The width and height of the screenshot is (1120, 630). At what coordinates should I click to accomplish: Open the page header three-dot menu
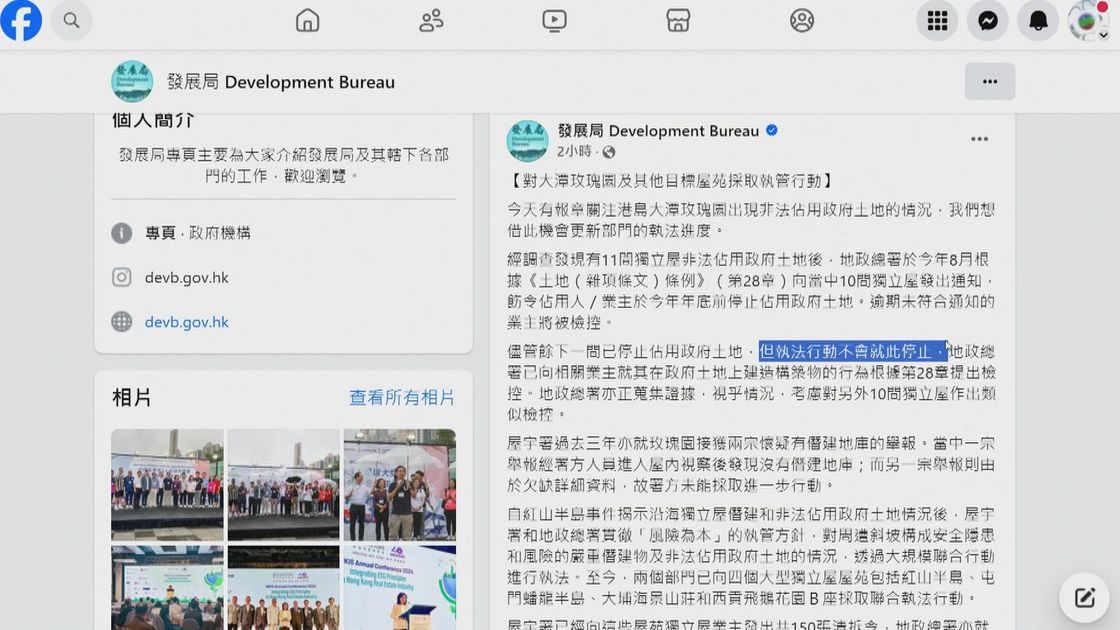point(989,80)
